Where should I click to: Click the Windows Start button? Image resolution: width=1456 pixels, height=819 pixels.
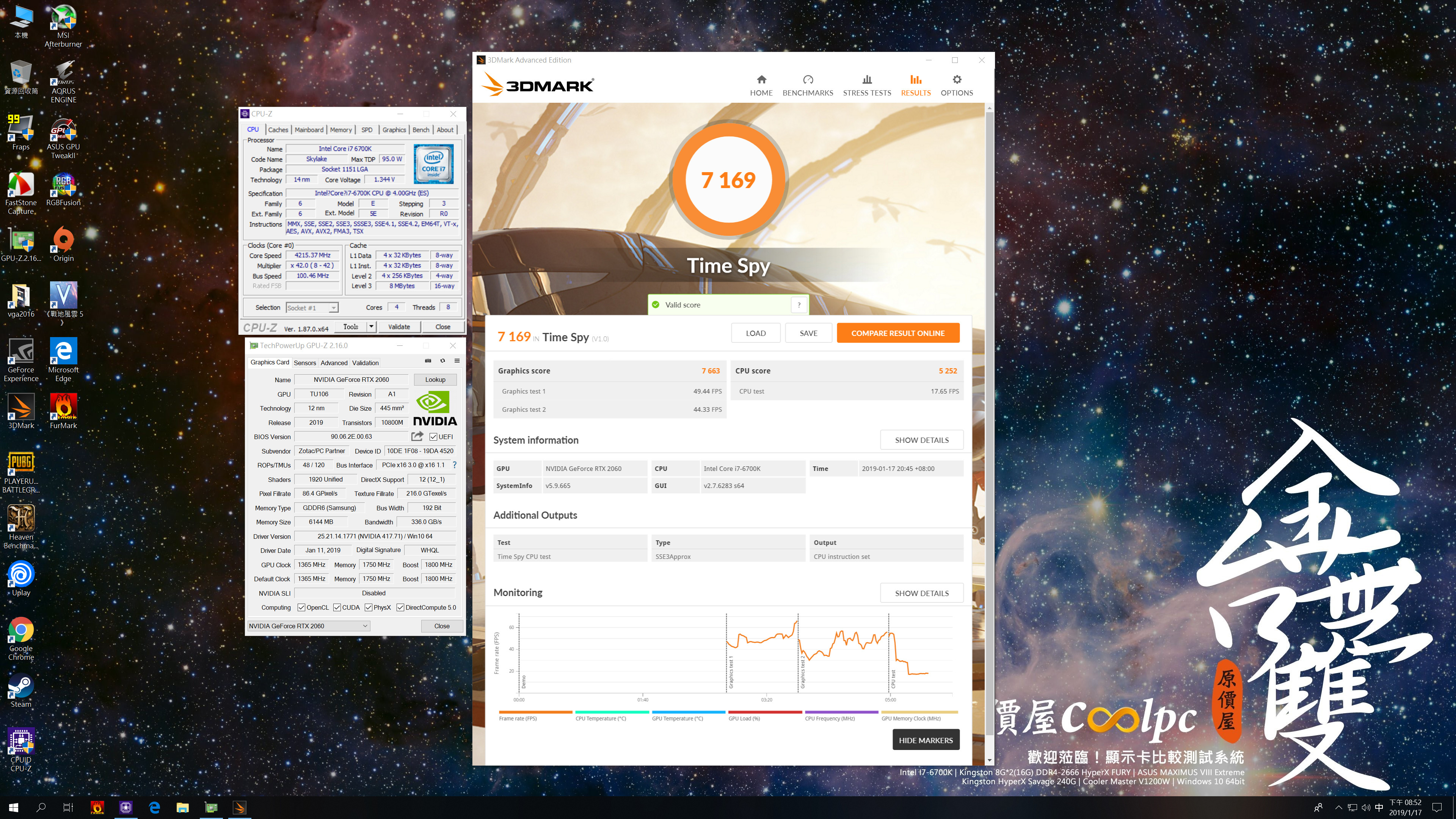coord(14,808)
